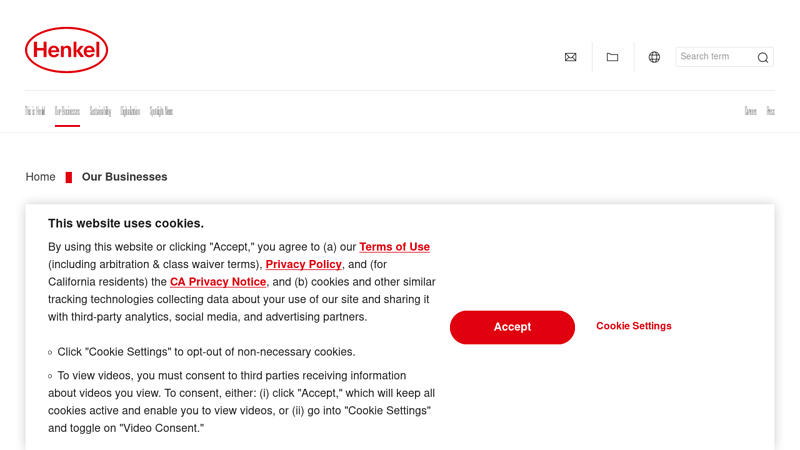Image resolution: width=800 pixels, height=450 pixels.
Task: Click the Home breadcrumb link
Action: [x=41, y=177]
